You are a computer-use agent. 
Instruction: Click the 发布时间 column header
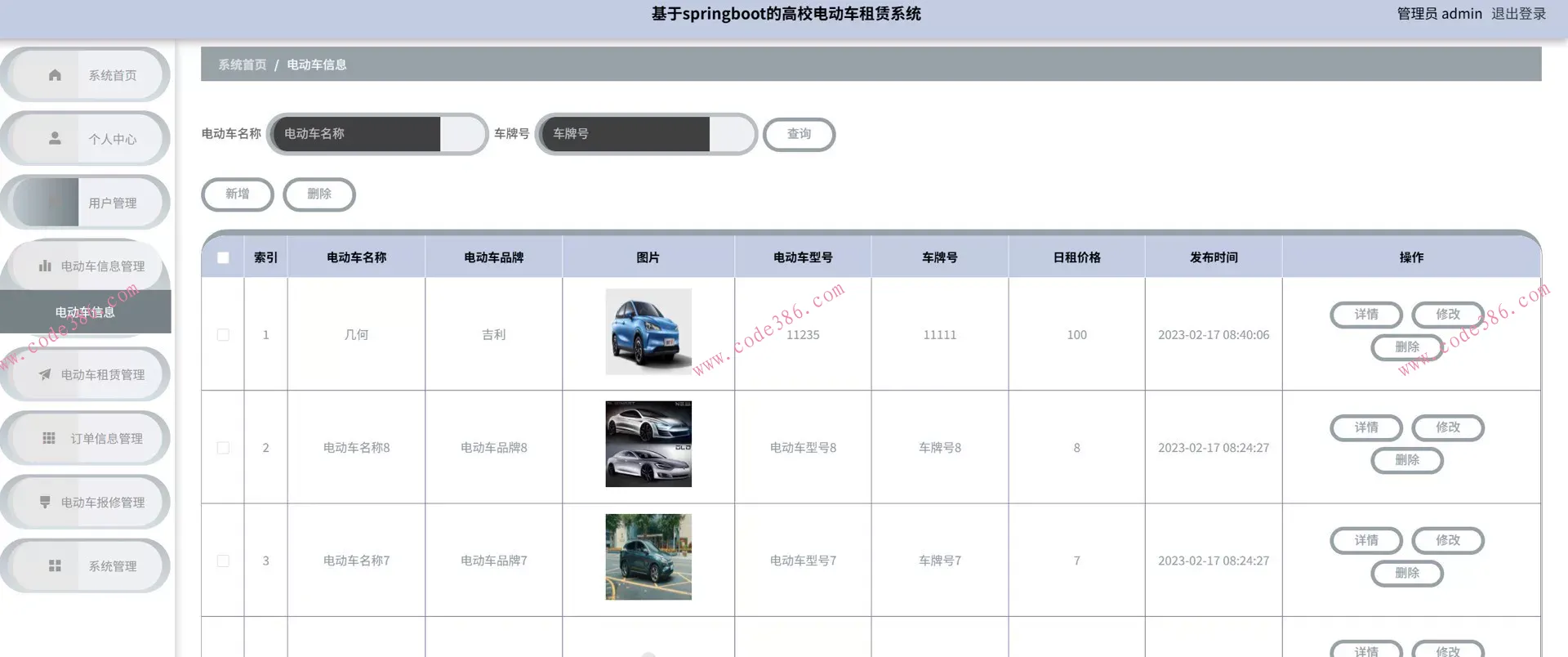1214,257
